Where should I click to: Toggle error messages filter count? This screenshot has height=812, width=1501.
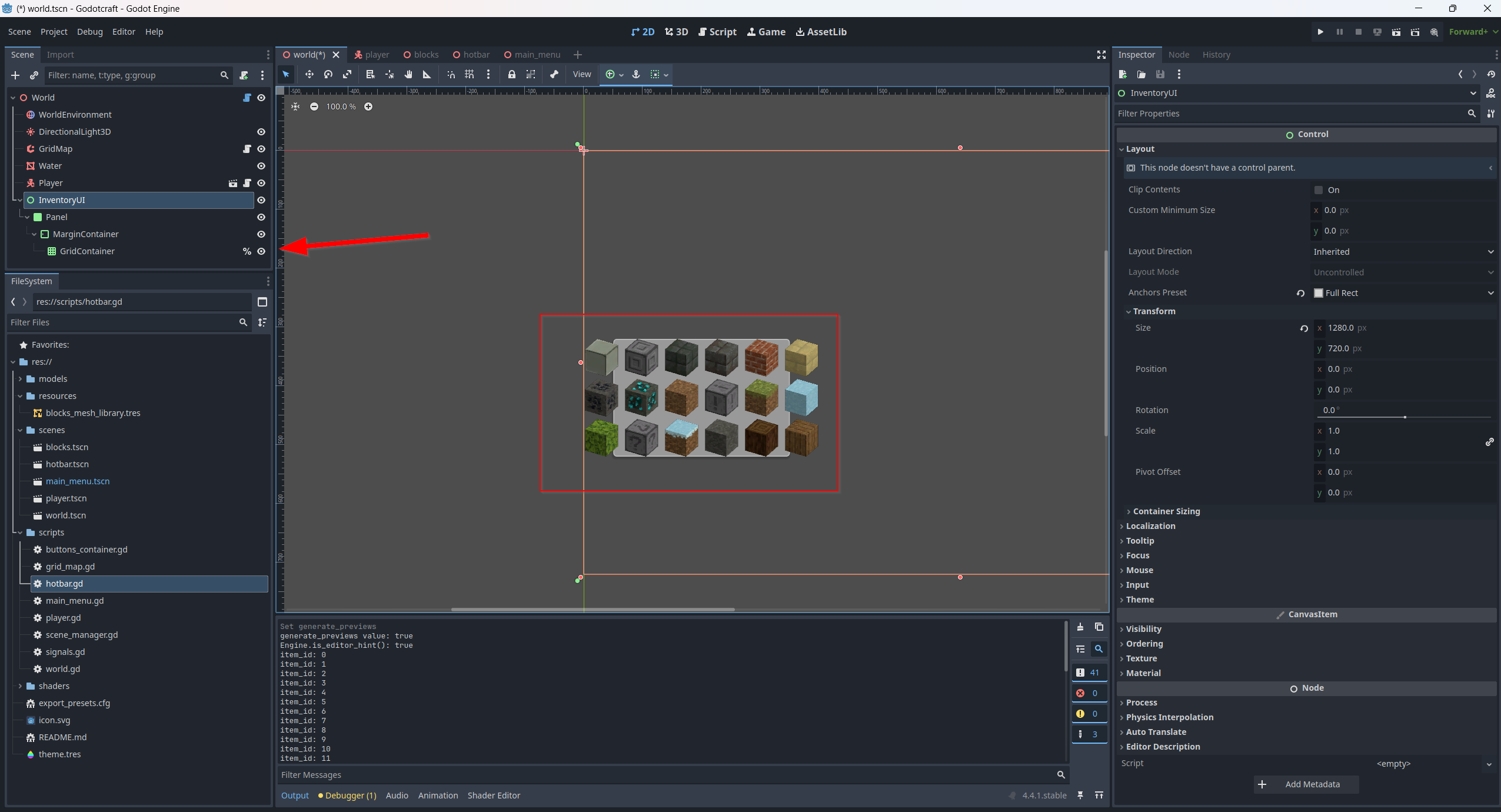click(x=1089, y=693)
